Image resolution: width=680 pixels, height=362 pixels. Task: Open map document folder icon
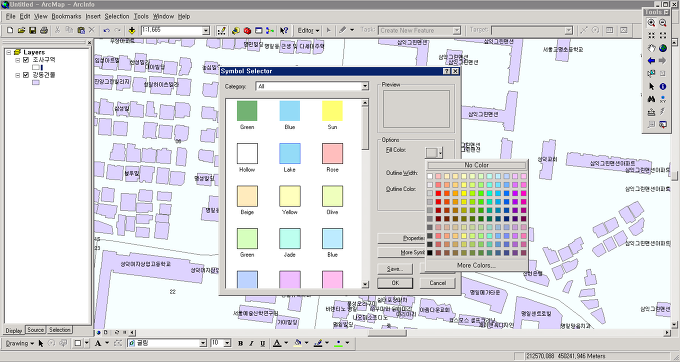21,30
